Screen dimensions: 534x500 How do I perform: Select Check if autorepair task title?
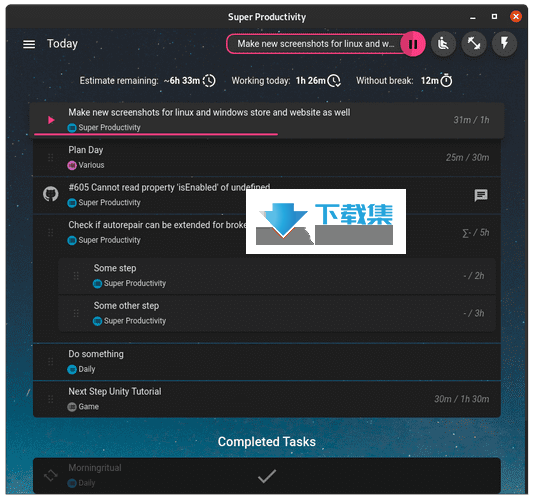(x=157, y=225)
